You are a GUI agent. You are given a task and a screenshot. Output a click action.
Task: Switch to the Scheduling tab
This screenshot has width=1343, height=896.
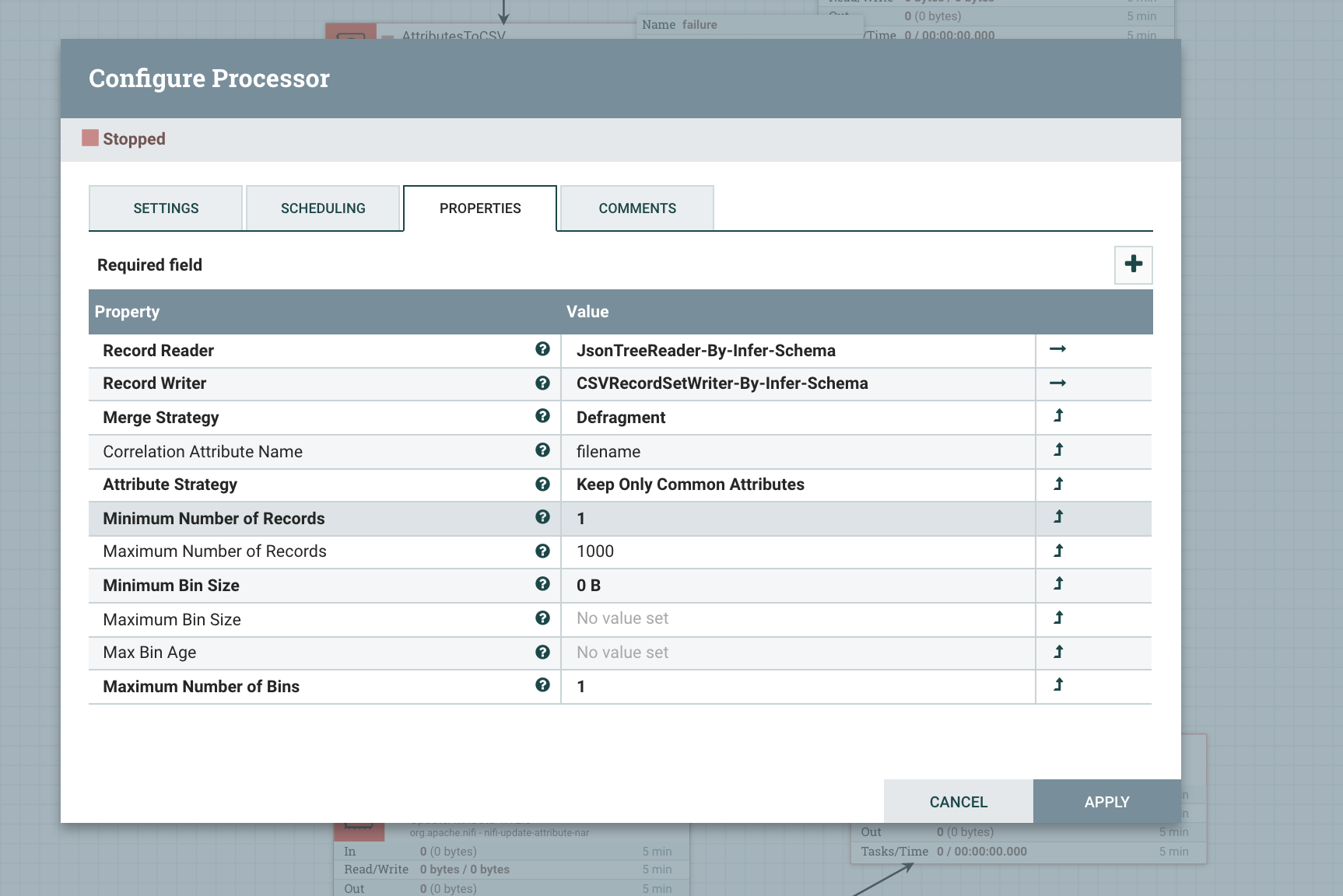click(323, 208)
